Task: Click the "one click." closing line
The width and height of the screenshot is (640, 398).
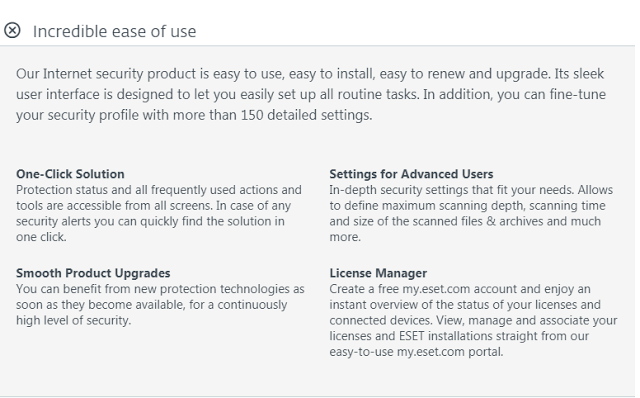Action: [x=41, y=237]
